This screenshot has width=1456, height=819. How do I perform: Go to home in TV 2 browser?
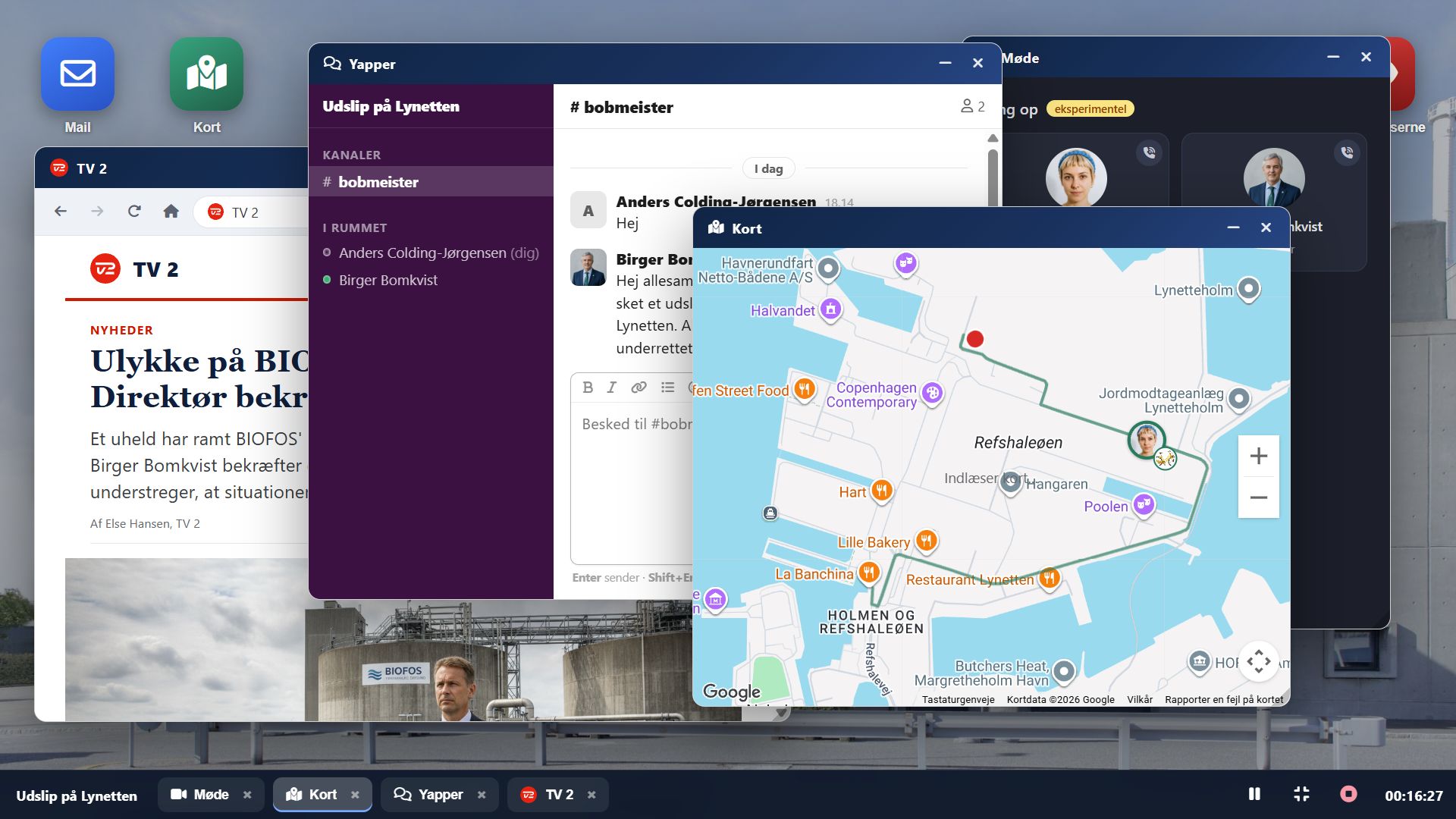(x=171, y=212)
